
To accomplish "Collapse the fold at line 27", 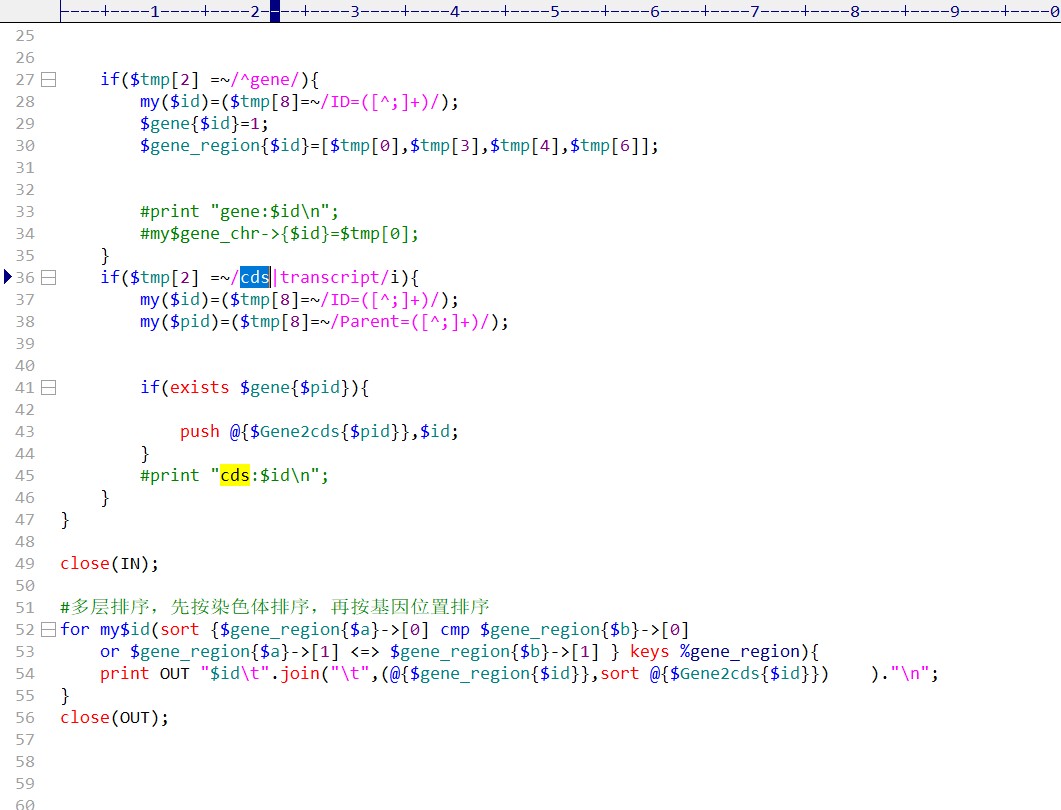I will (48, 79).
